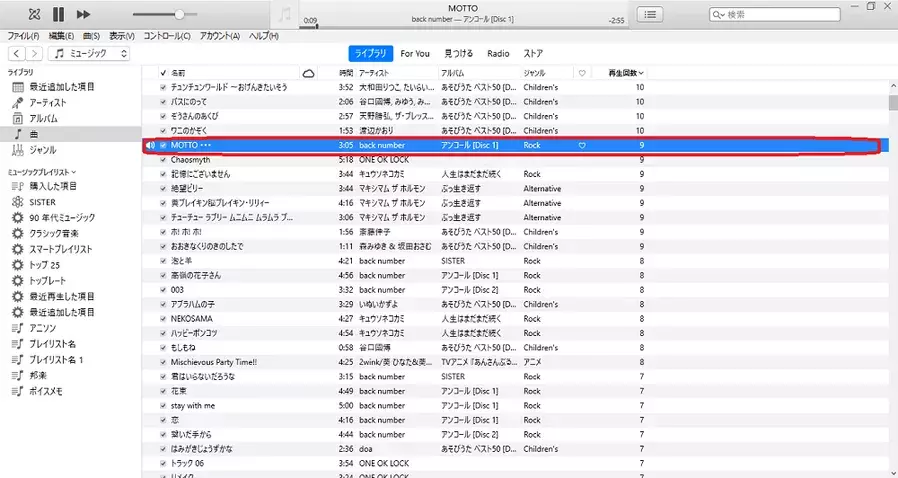Open the コントロール(C) menu
898x478 pixels.
pos(167,36)
